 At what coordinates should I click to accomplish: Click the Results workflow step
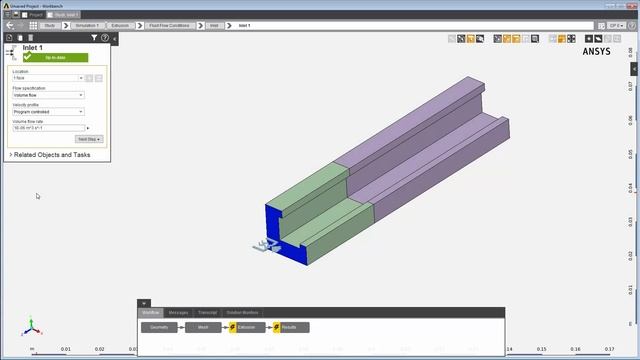[x=291, y=327]
